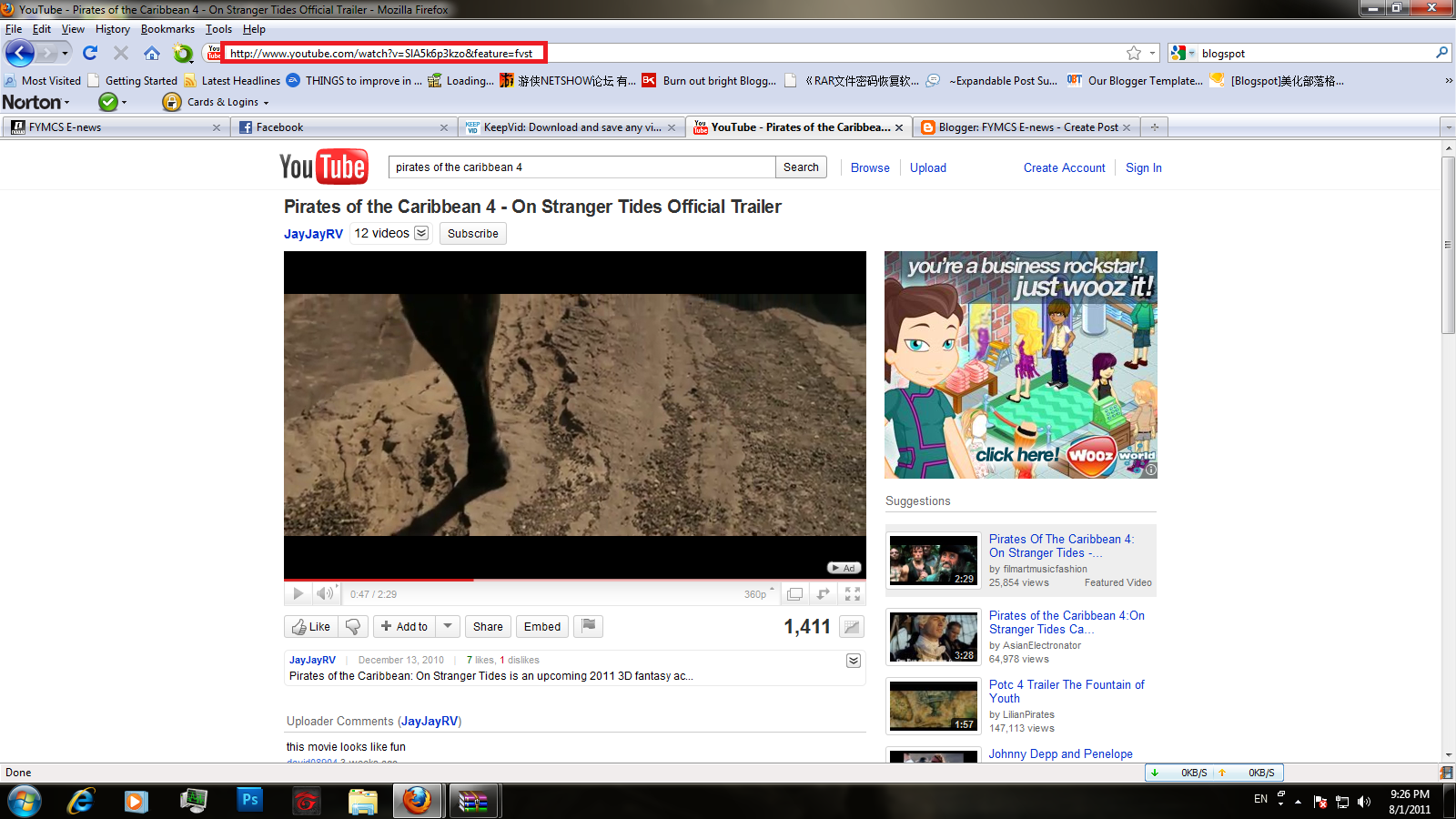
Task: Close the Facebook tab
Action: tap(444, 127)
